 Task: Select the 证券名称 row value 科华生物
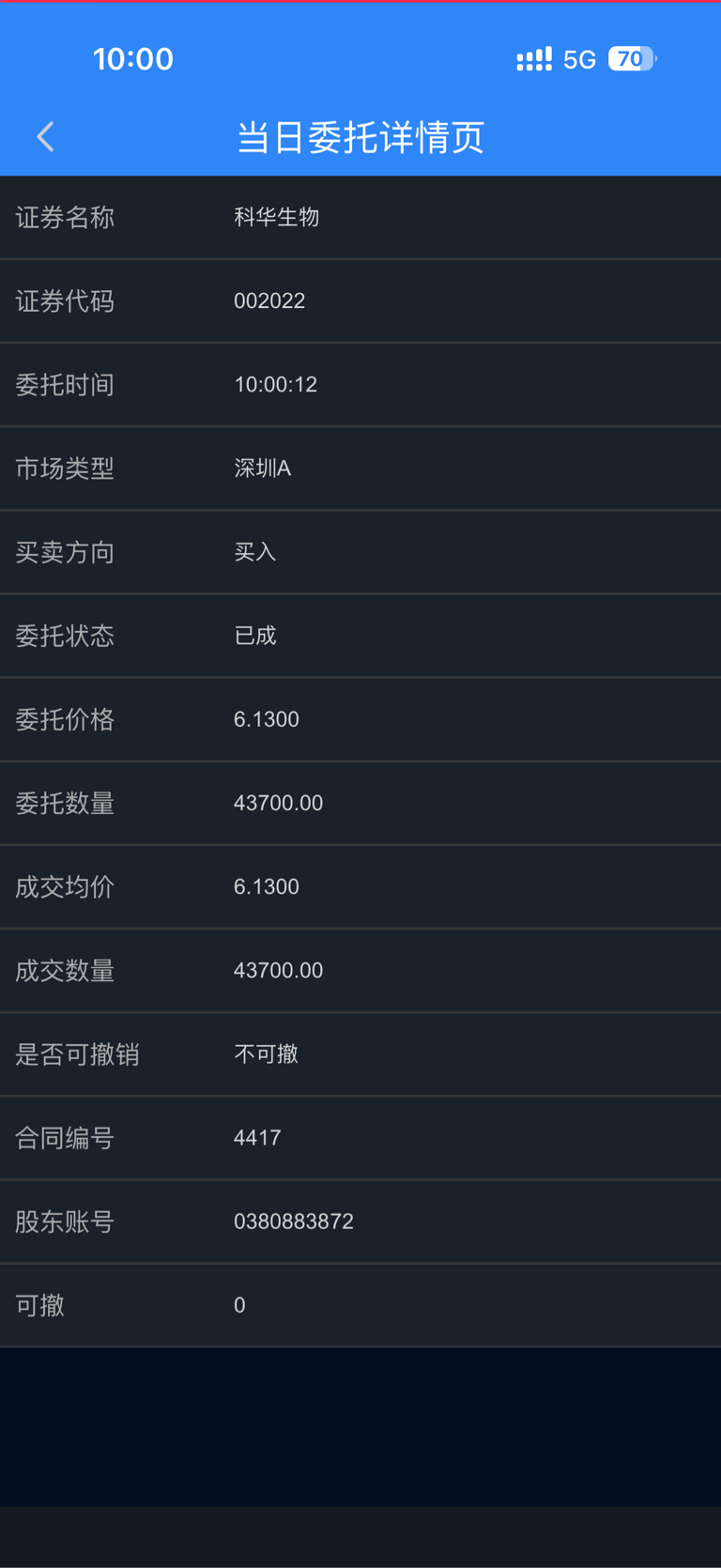click(277, 217)
